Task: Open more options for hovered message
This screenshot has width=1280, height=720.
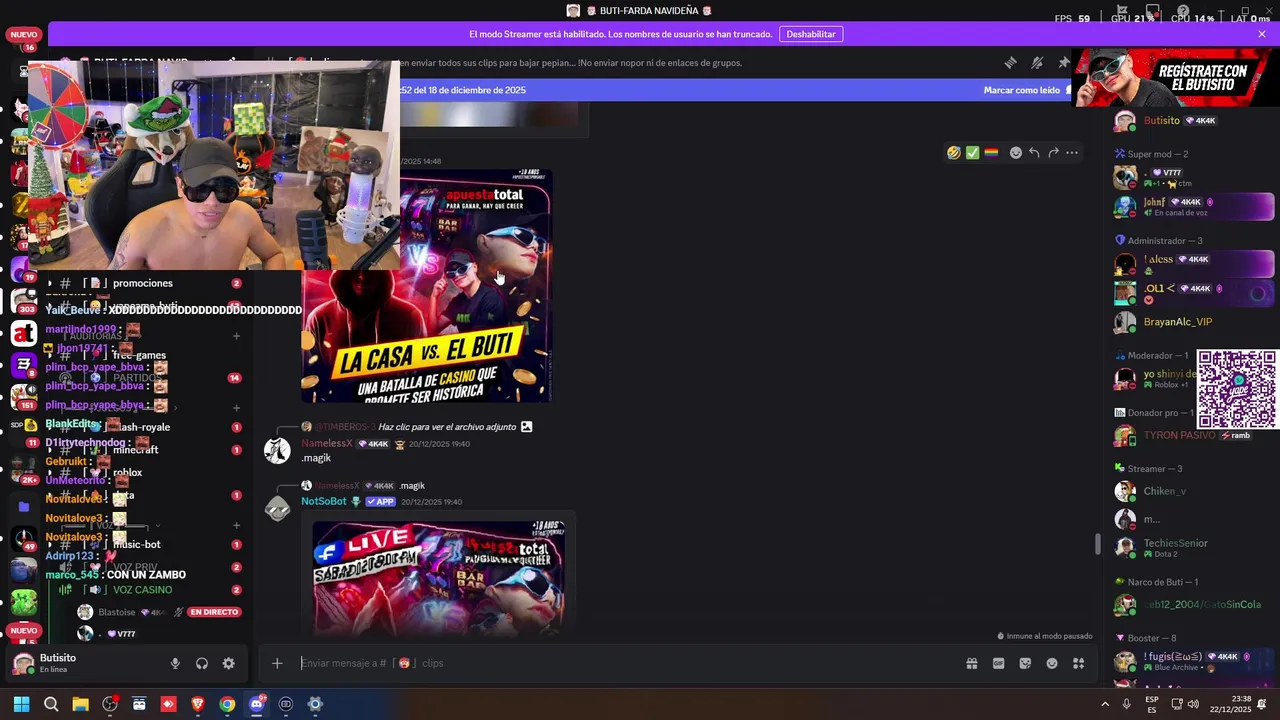Action: [x=1072, y=153]
